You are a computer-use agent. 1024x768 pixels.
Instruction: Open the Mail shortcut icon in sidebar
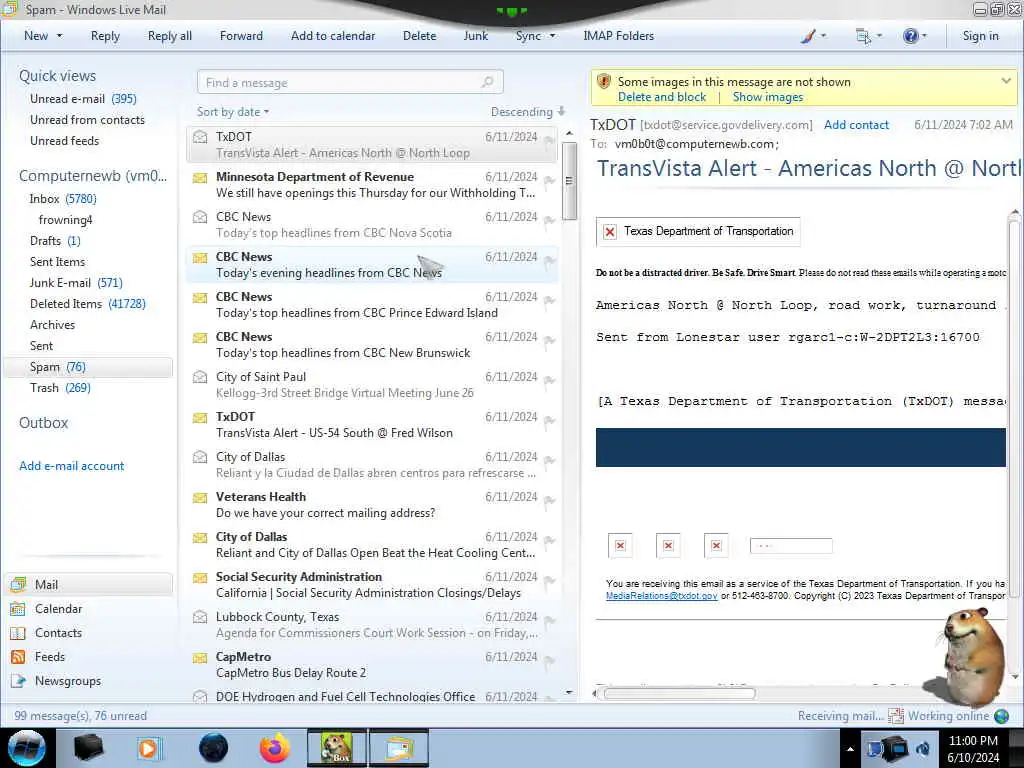18,584
